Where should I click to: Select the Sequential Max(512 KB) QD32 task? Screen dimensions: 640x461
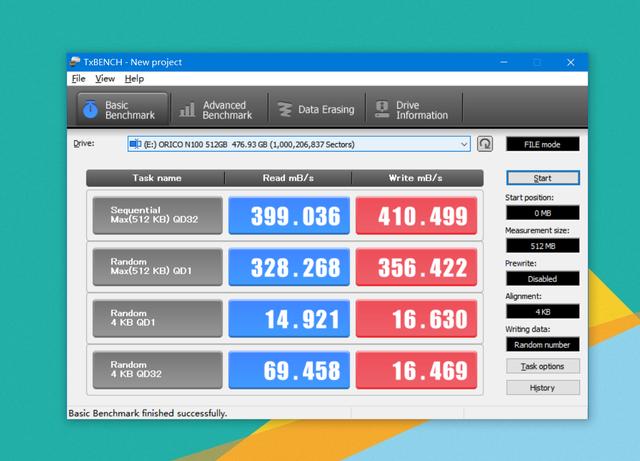pyautogui.click(x=157, y=214)
